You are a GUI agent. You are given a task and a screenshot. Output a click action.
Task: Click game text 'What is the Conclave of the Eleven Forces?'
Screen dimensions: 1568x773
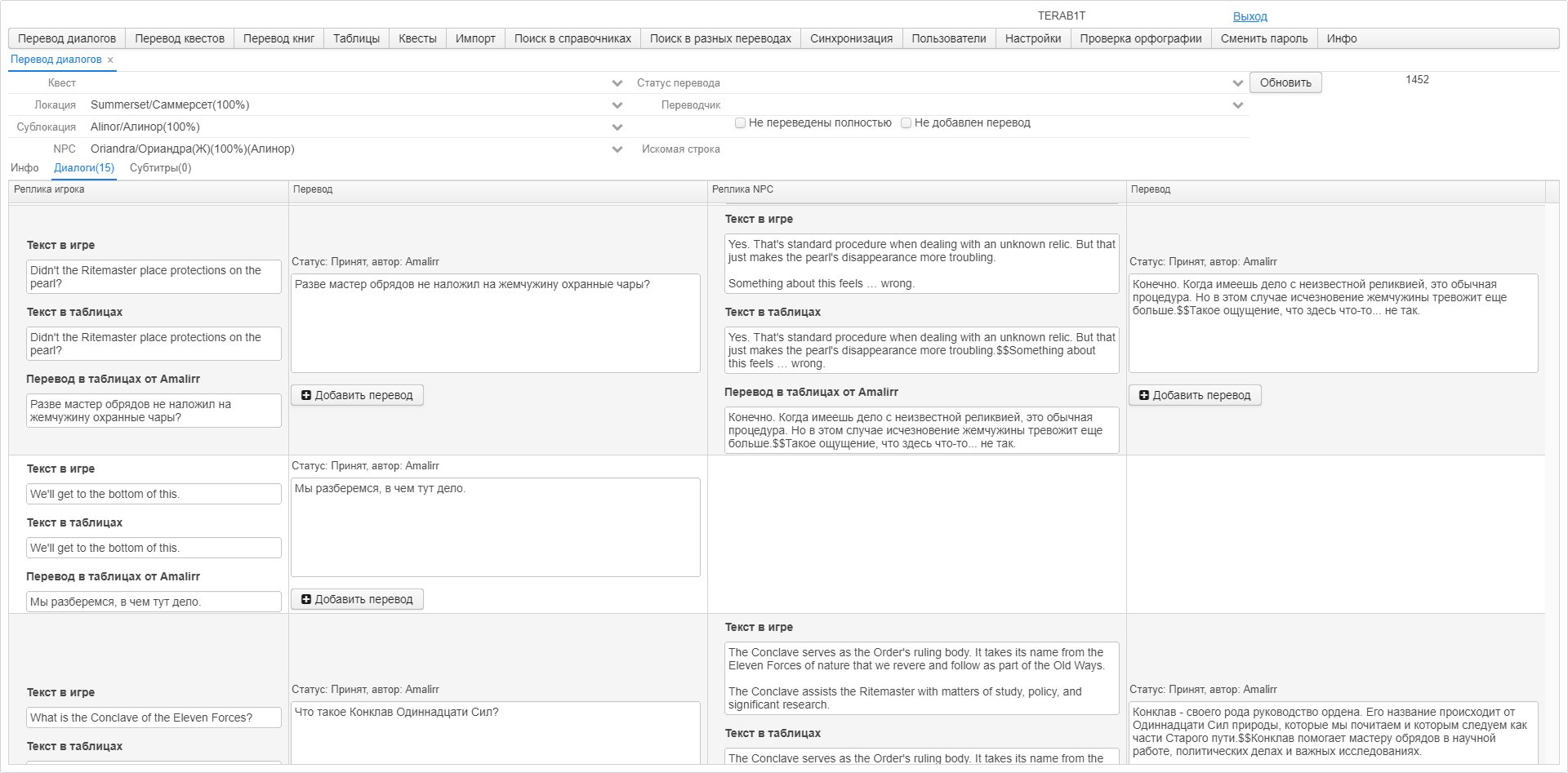154,717
